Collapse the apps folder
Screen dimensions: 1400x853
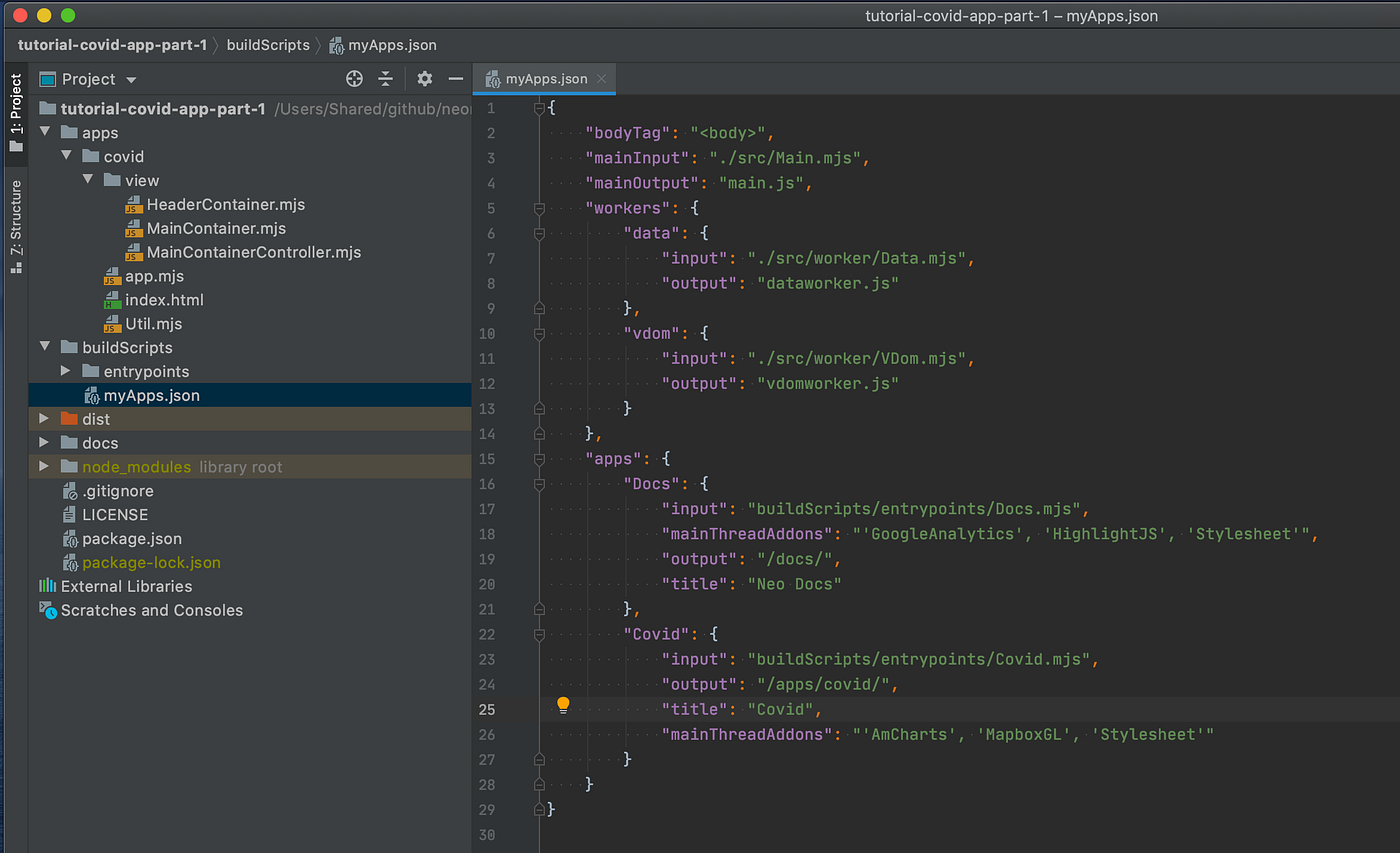pyautogui.click(x=45, y=132)
